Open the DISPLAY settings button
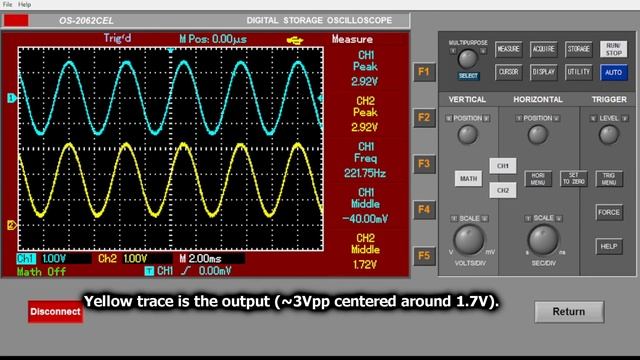 (x=544, y=72)
